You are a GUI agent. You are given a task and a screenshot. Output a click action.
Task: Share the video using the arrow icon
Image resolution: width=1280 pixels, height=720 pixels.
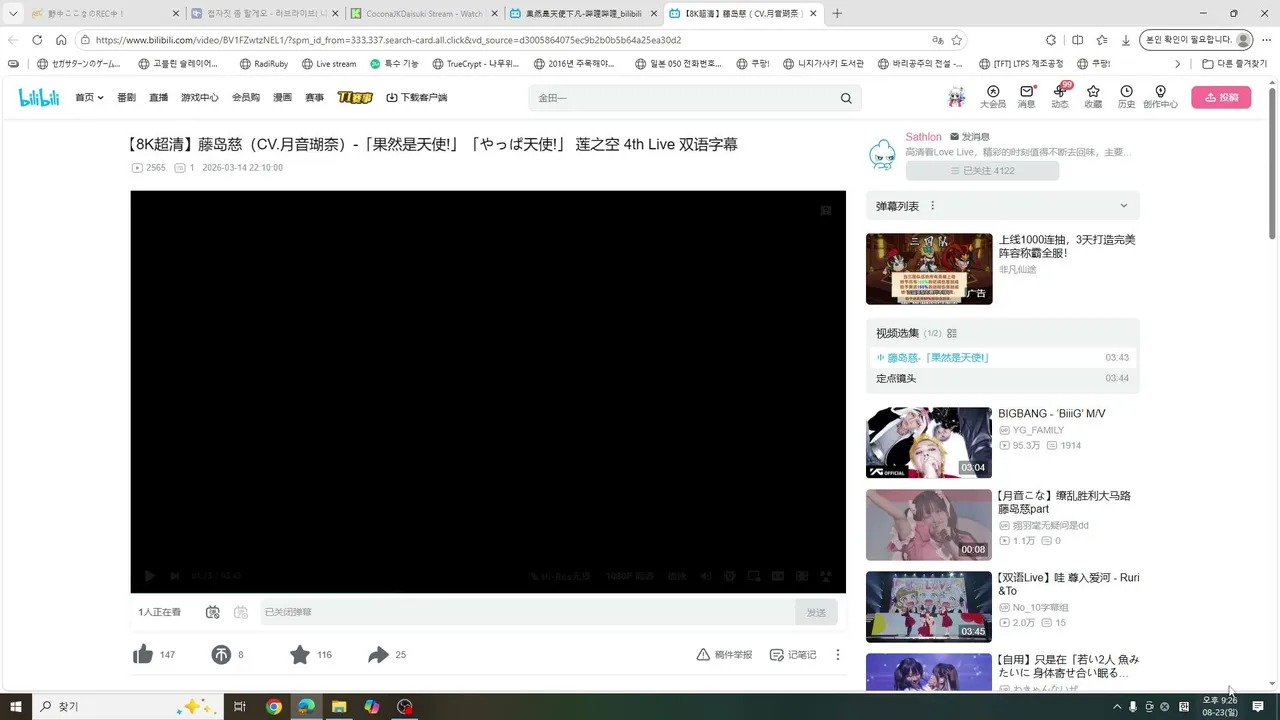(378, 655)
